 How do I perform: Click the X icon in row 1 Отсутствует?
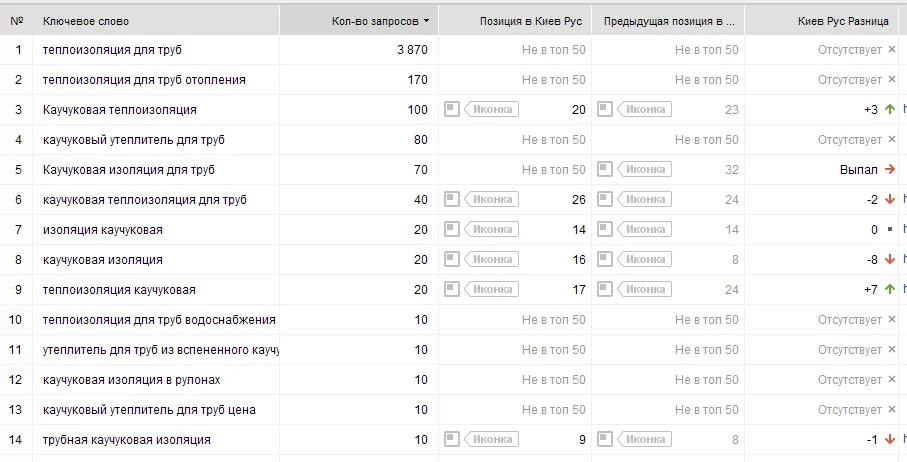pyautogui.click(x=891, y=50)
